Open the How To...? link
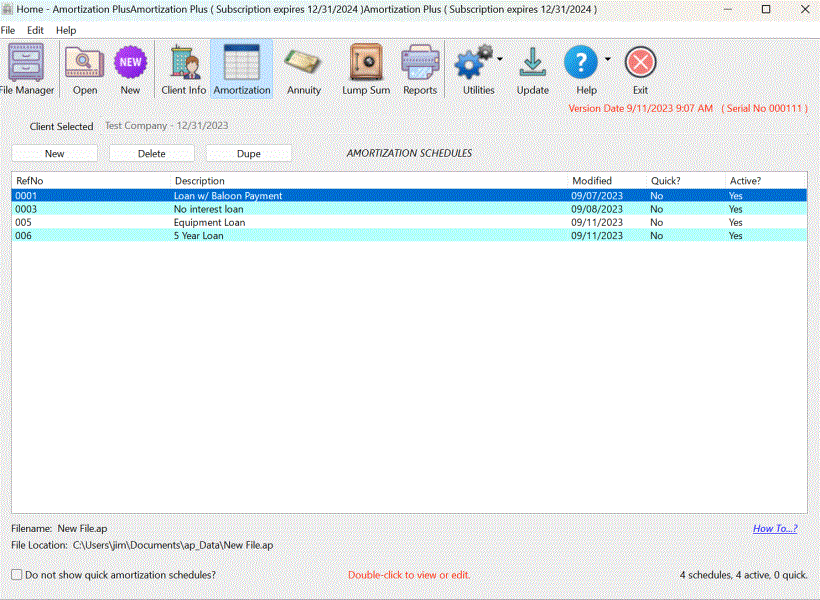The image size is (820, 600). (775, 528)
